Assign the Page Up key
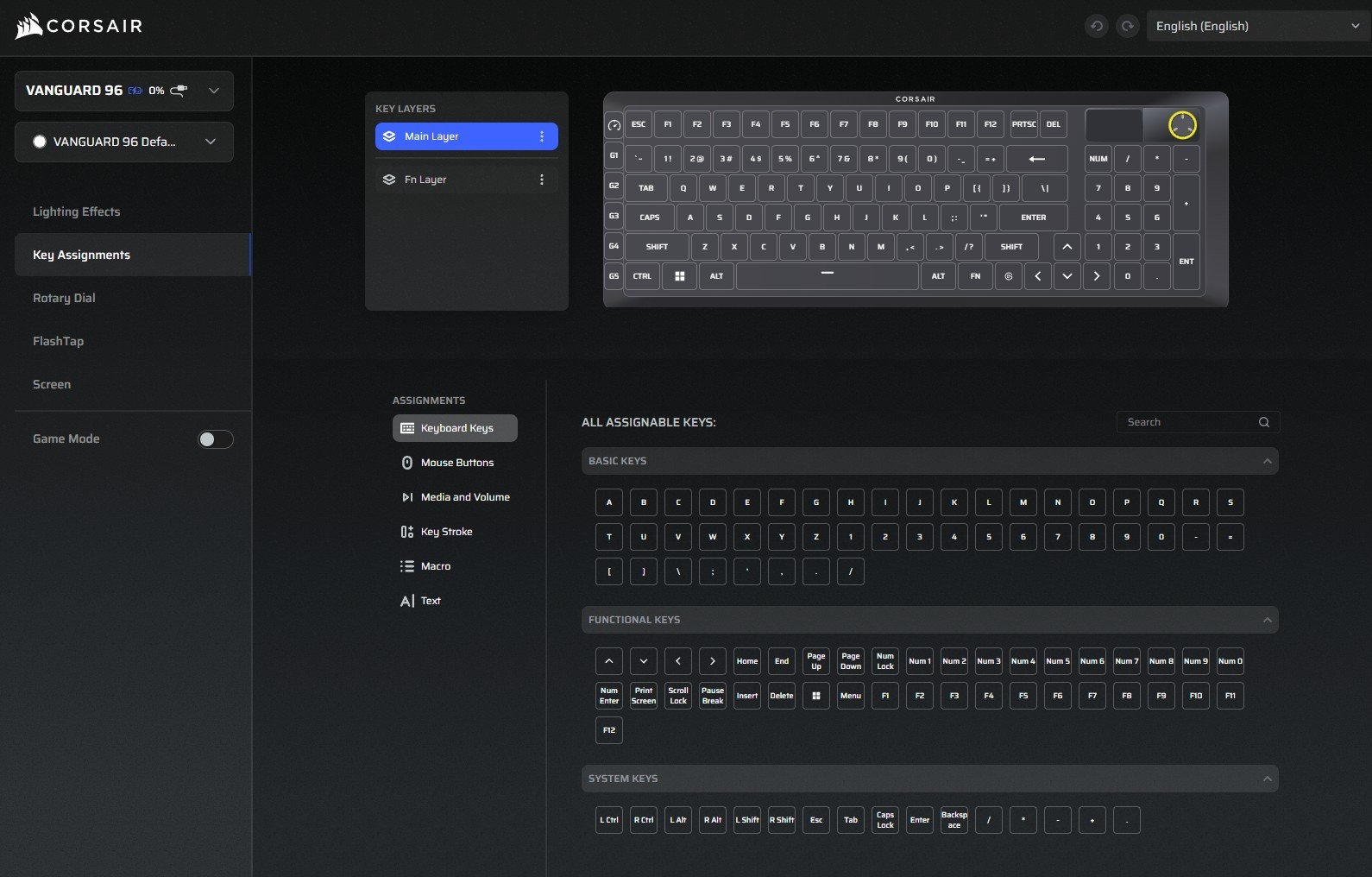This screenshot has width=1372, height=877. [816, 661]
